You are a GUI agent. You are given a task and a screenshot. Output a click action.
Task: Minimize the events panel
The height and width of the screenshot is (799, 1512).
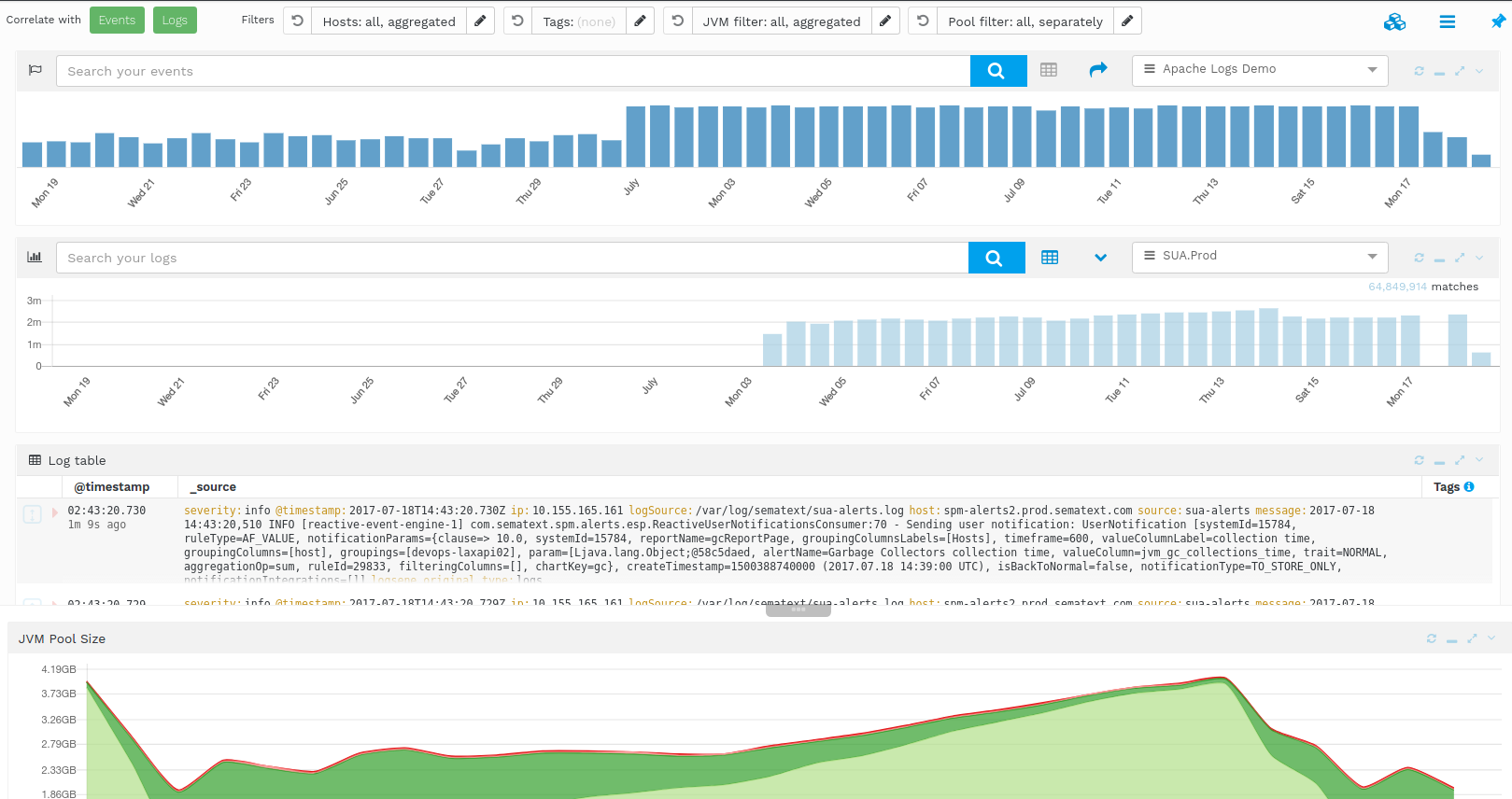tap(1439, 72)
